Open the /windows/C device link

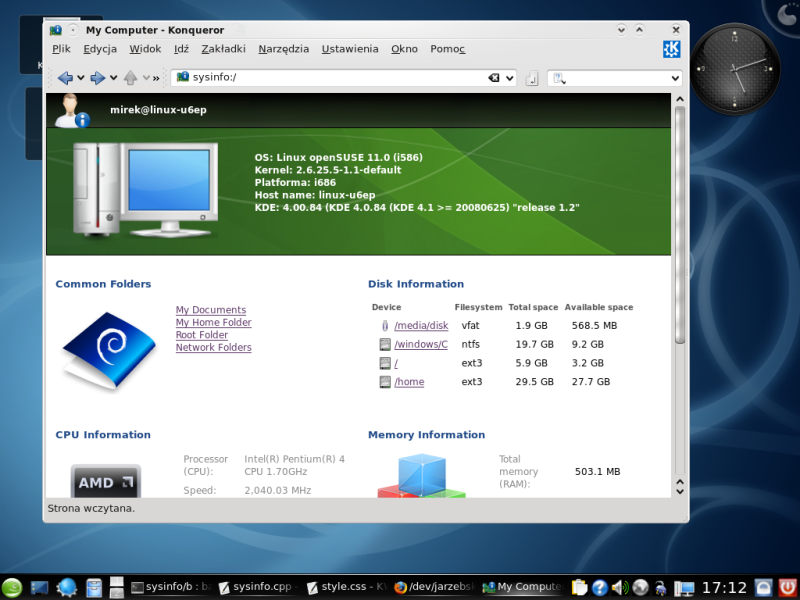(421, 344)
